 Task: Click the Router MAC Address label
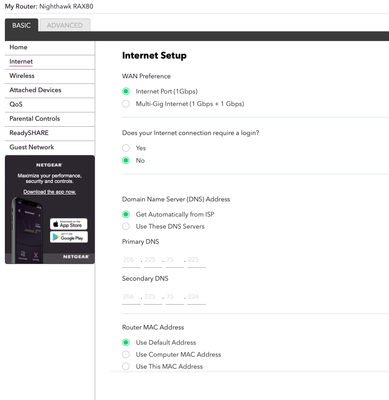coord(153,327)
